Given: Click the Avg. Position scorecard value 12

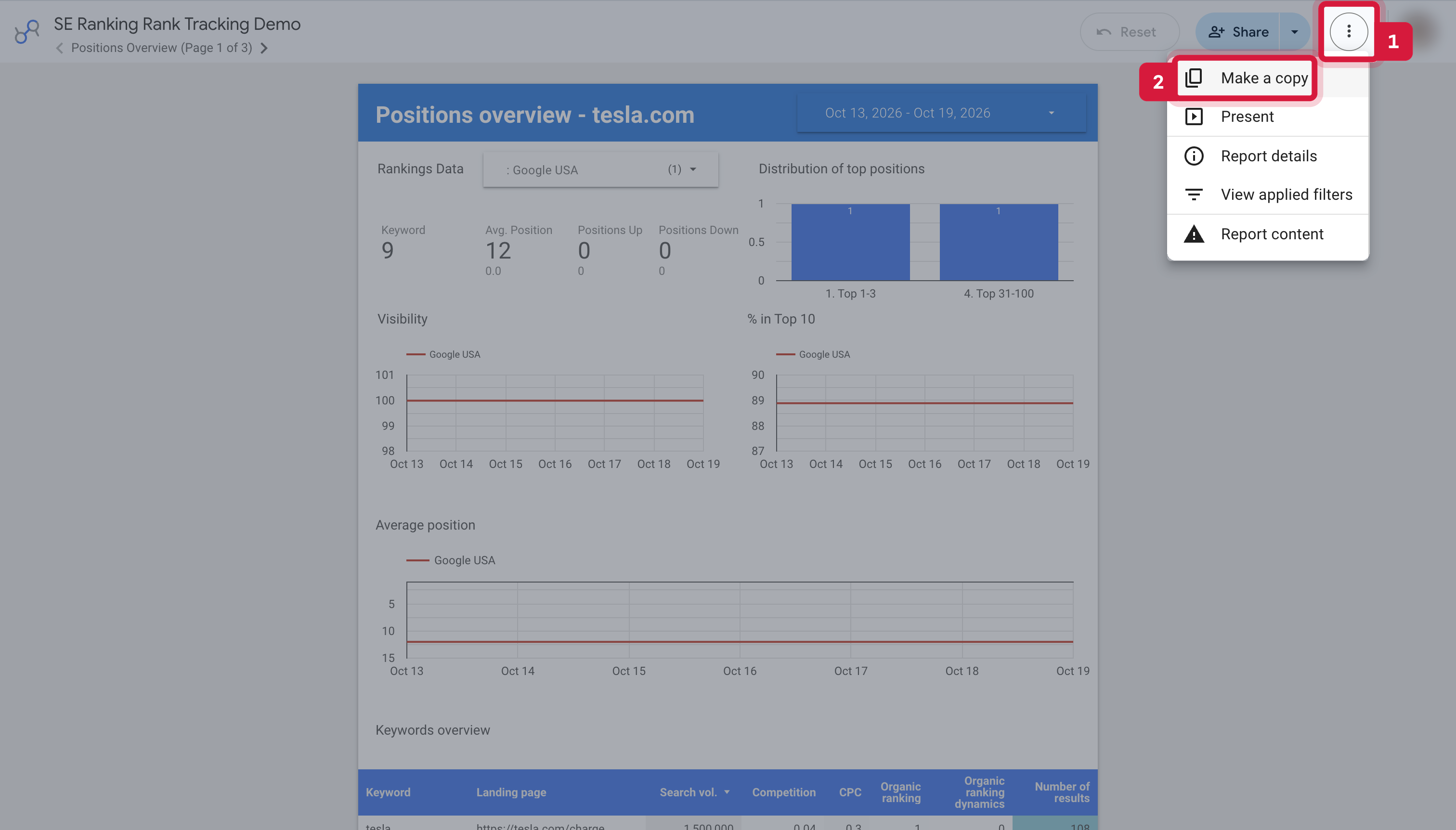Looking at the screenshot, I should (x=498, y=250).
